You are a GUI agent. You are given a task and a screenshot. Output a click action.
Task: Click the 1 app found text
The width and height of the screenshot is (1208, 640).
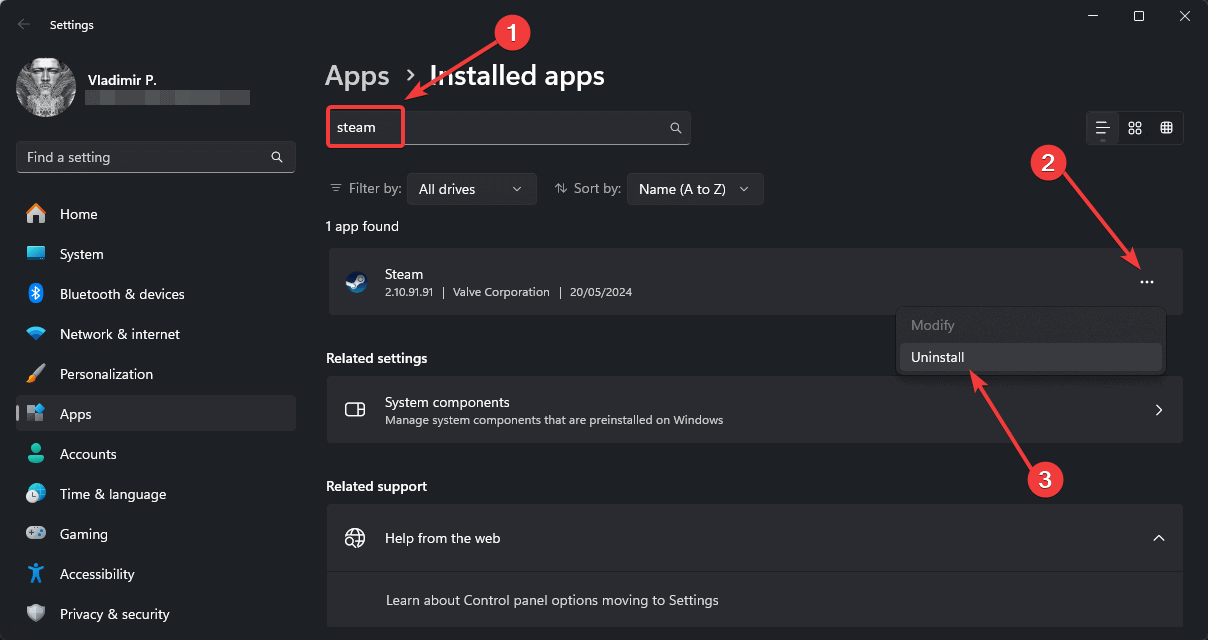(x=363, y=227)
